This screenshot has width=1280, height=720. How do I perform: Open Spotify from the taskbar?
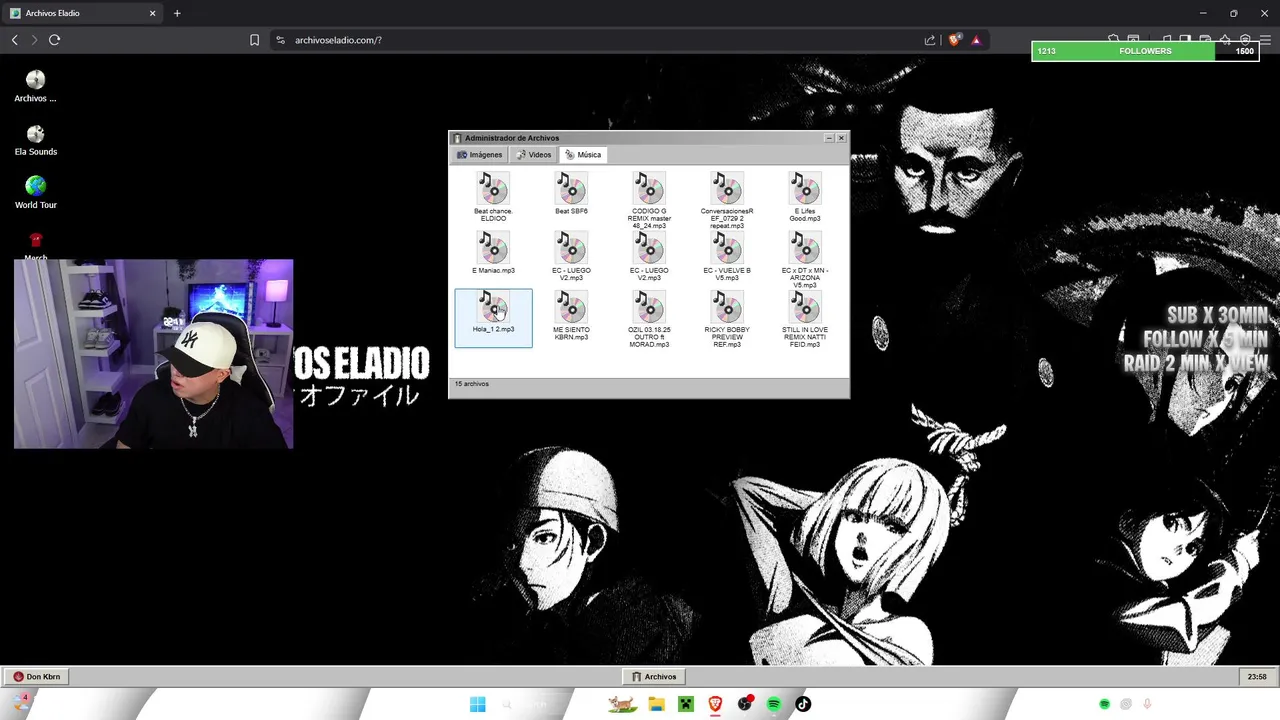[774, 704]
